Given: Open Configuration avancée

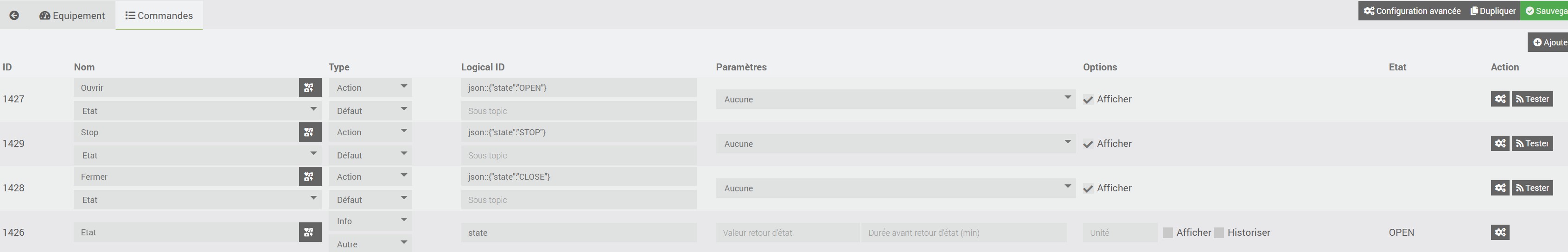Looking at the screenshot, I should (1412, 11).
